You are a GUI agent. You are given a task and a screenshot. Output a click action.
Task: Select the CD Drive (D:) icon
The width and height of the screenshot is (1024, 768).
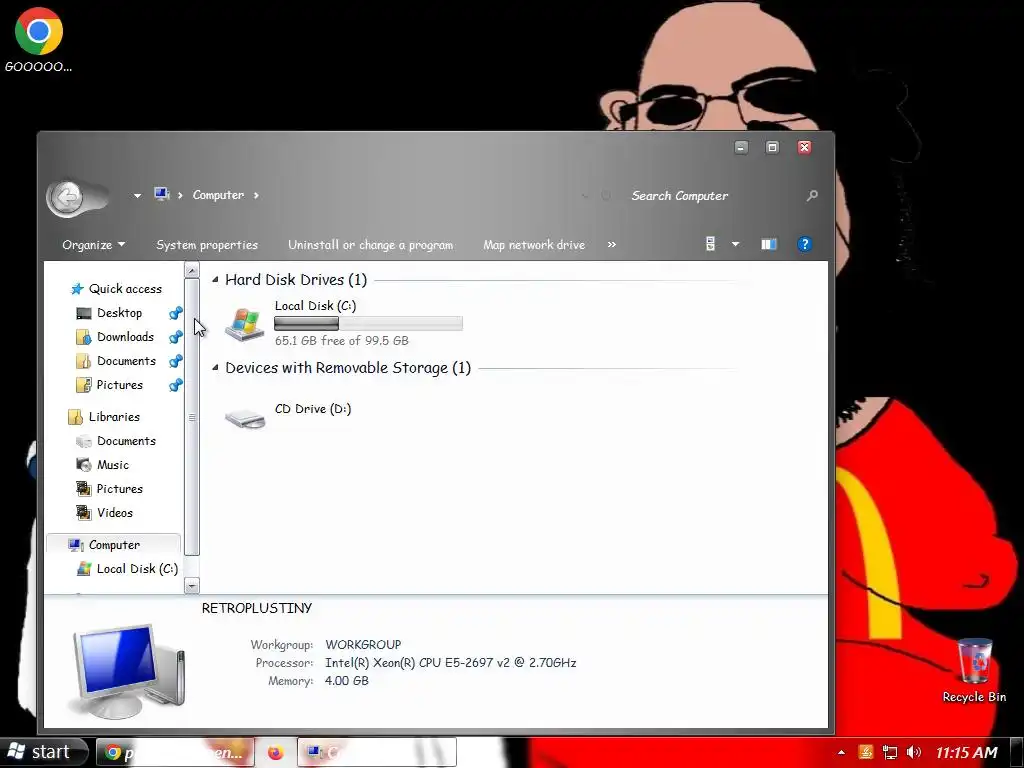(245, 418)
